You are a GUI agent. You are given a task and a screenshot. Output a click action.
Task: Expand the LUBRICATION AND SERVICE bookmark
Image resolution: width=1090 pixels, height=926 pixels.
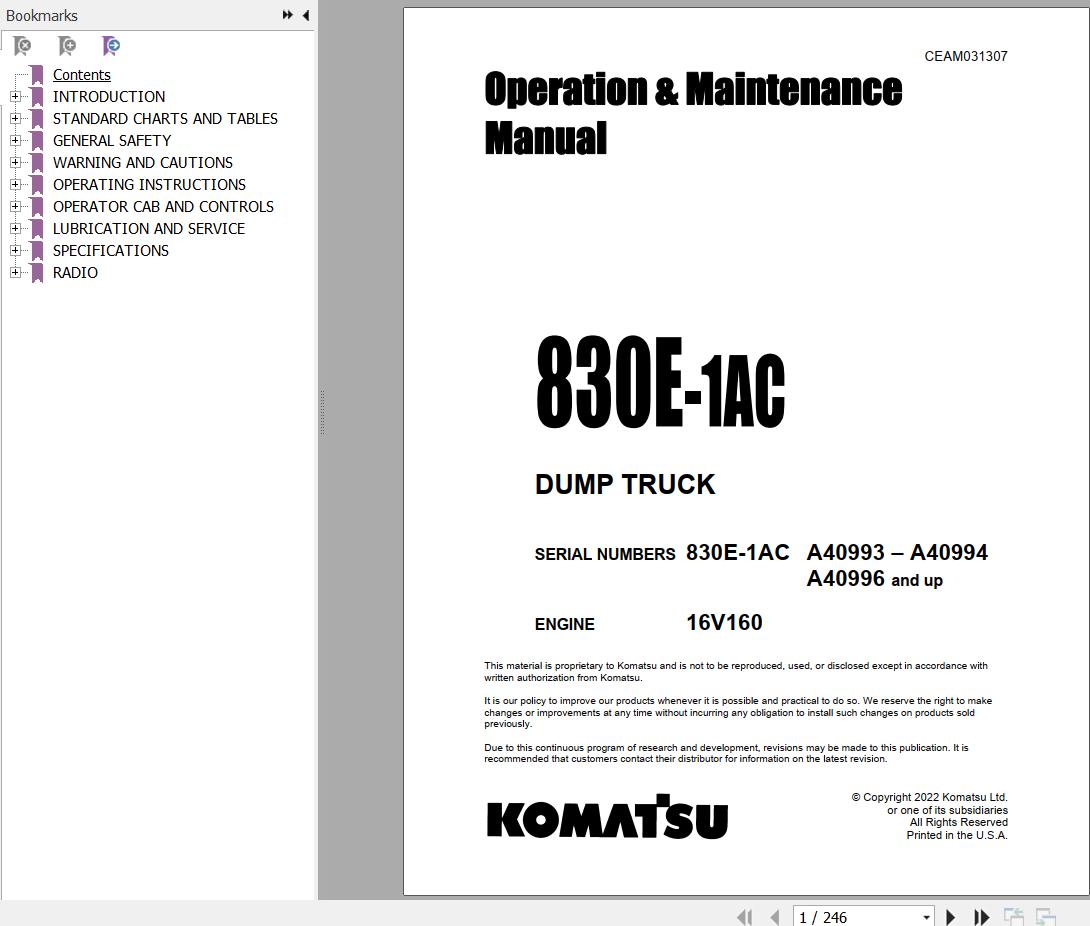pos(15,229)
